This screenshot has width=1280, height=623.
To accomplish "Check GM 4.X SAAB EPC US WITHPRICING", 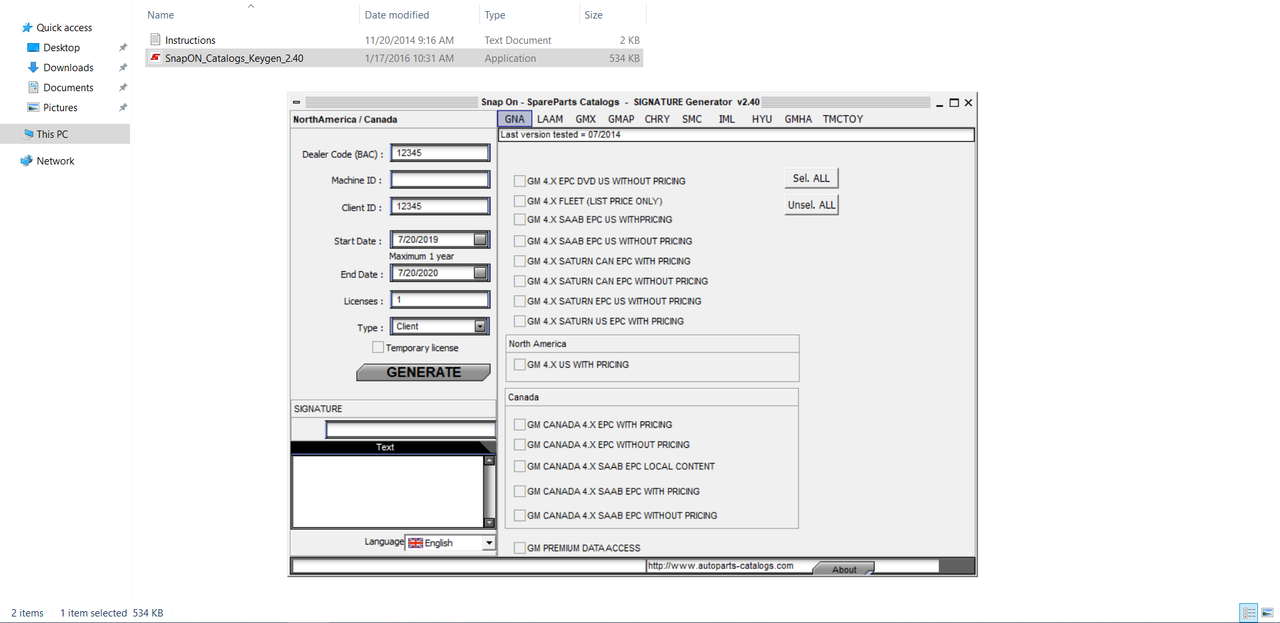I will tap(520, 219).
